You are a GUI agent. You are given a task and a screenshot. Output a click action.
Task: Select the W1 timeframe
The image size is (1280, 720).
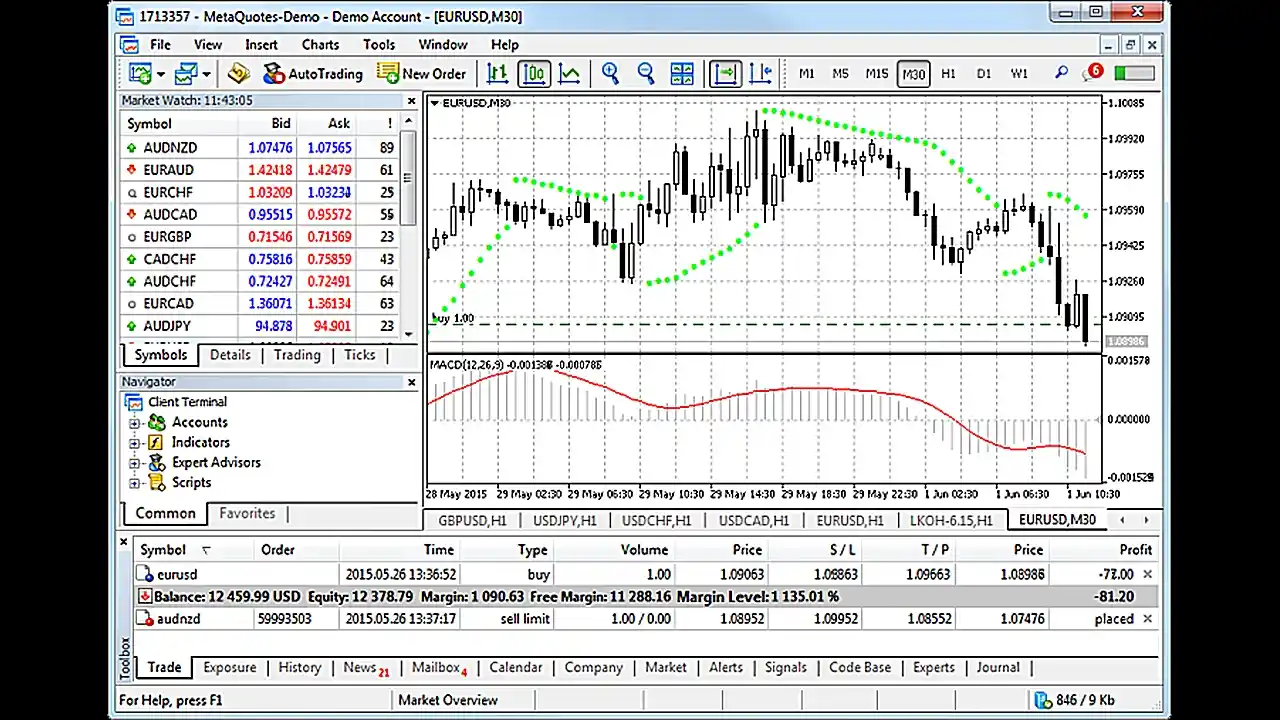(1019, 74)
